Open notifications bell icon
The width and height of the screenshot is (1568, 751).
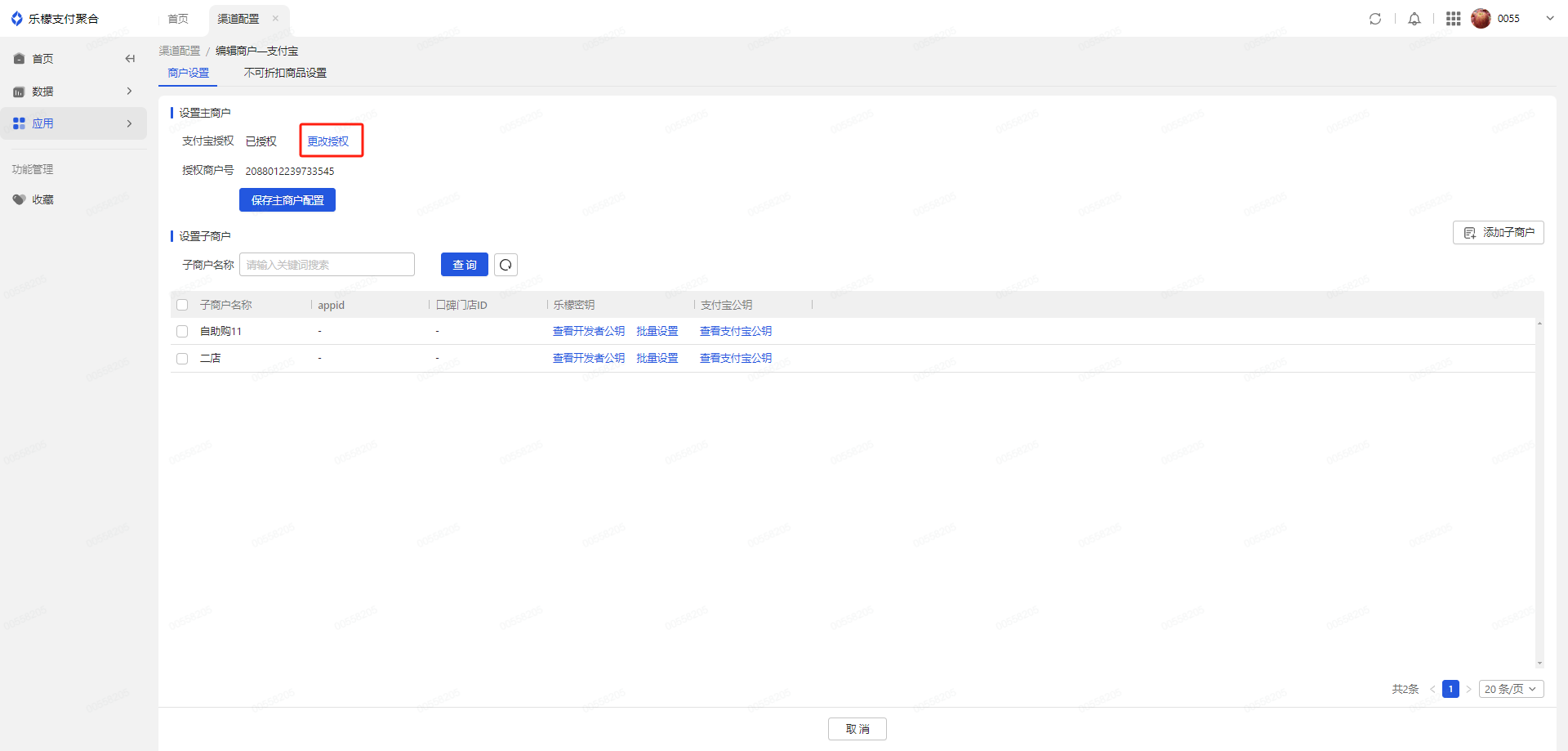(1414, 19)
